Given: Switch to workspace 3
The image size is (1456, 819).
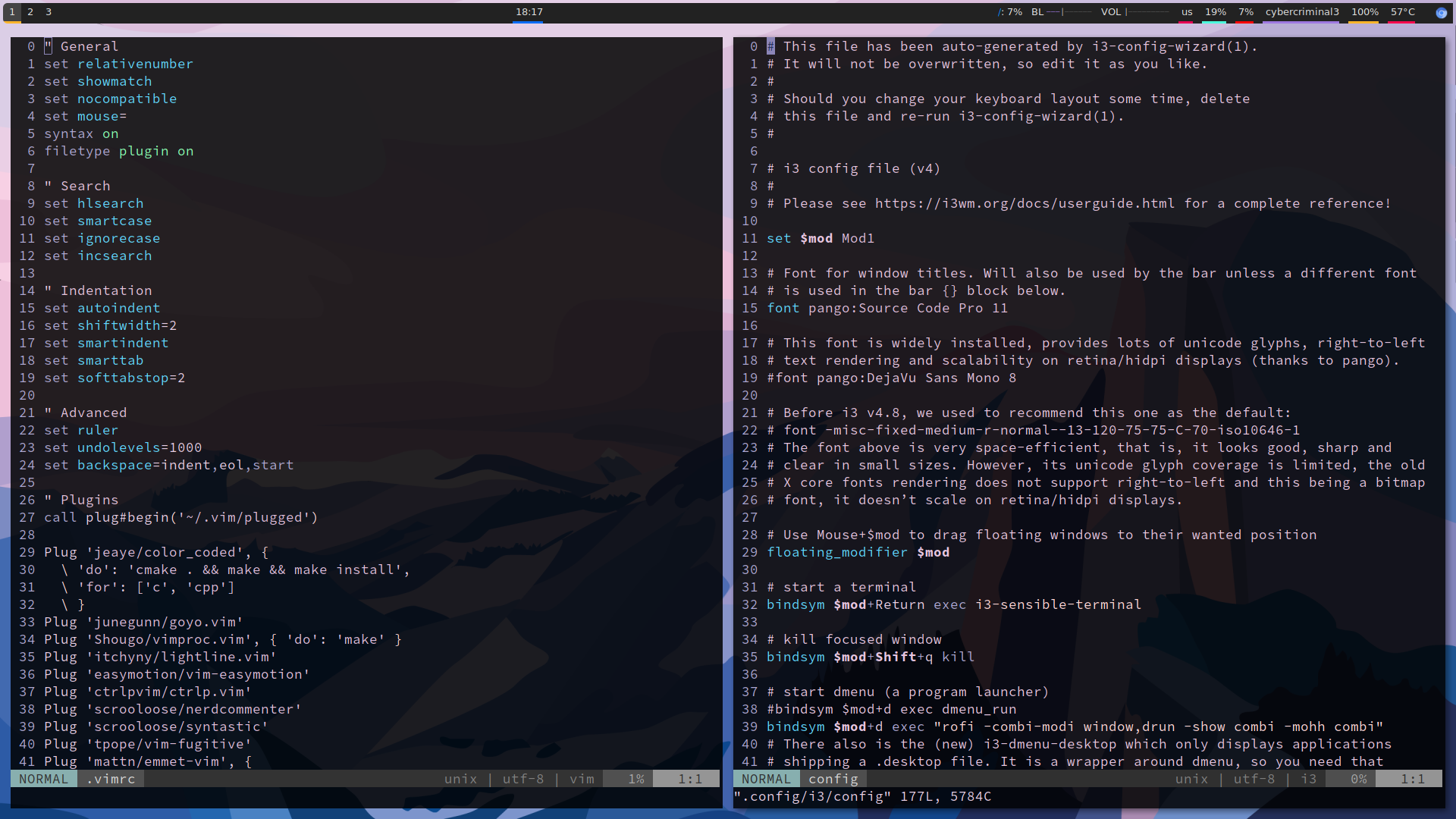Looking at the screenshot, I should pyautogui.click(x=49, y=12).
